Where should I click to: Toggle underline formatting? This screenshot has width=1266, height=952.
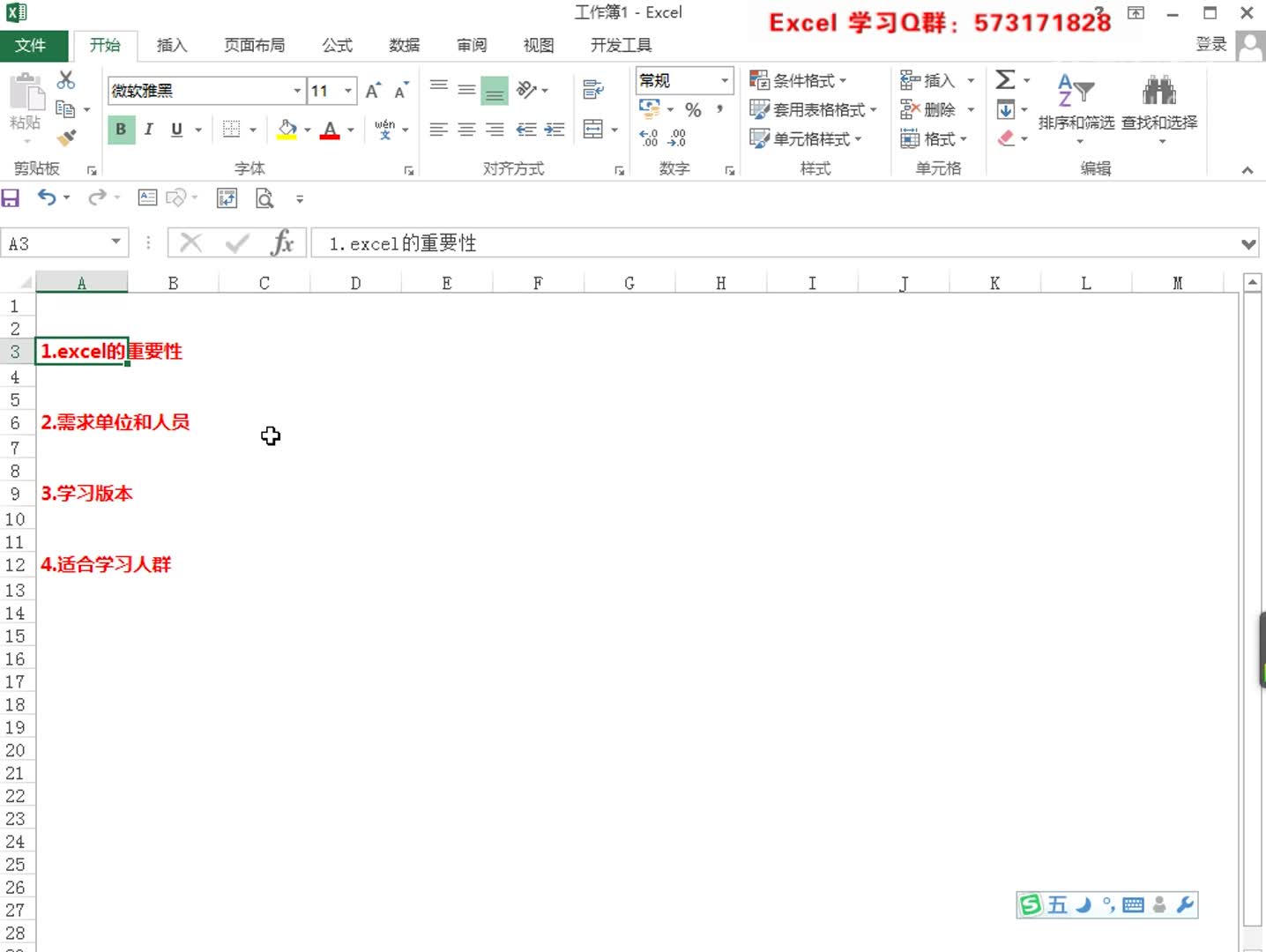[175, 130]
